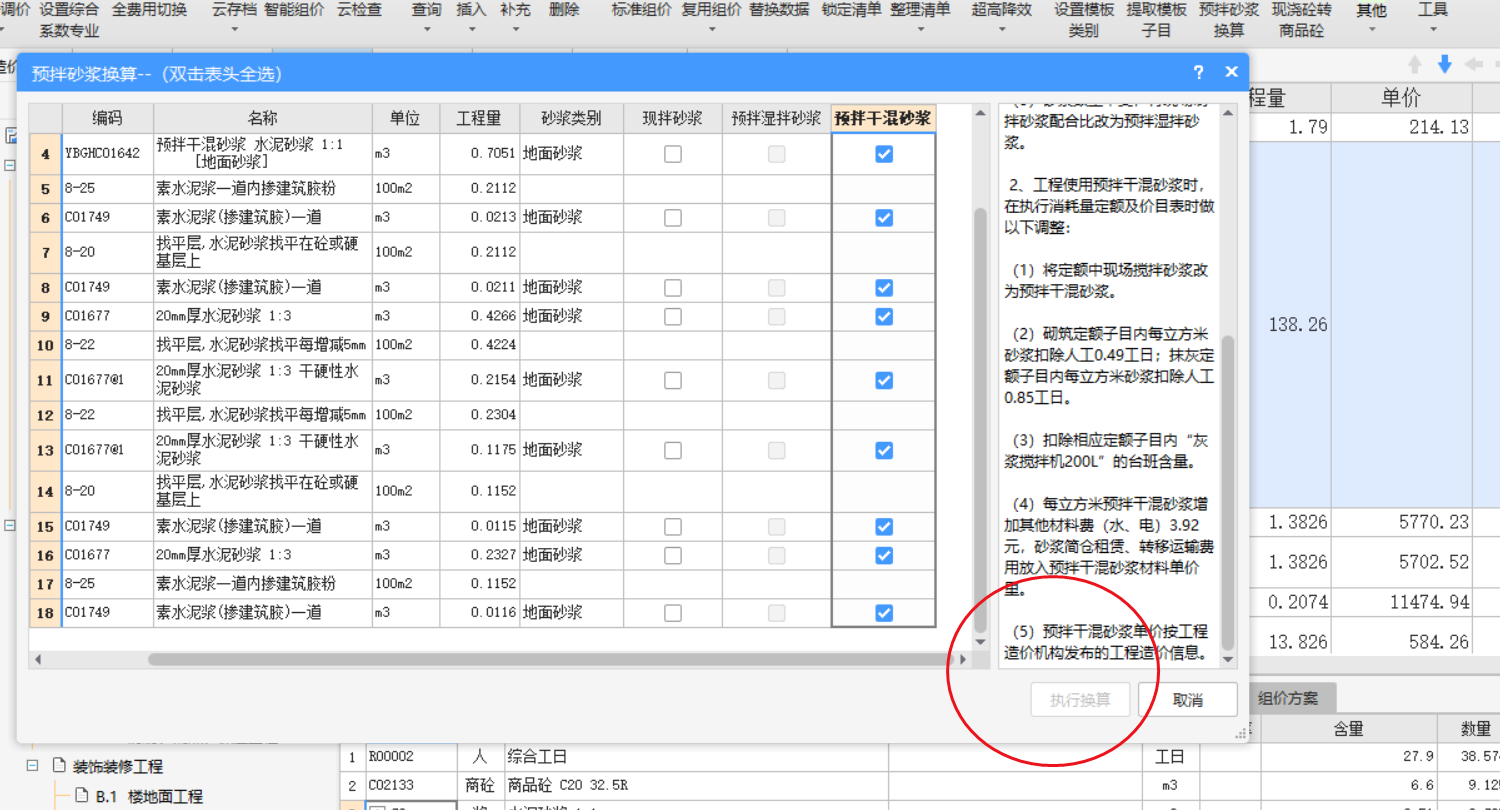Click 执行换算 button

pos(1080,700)
